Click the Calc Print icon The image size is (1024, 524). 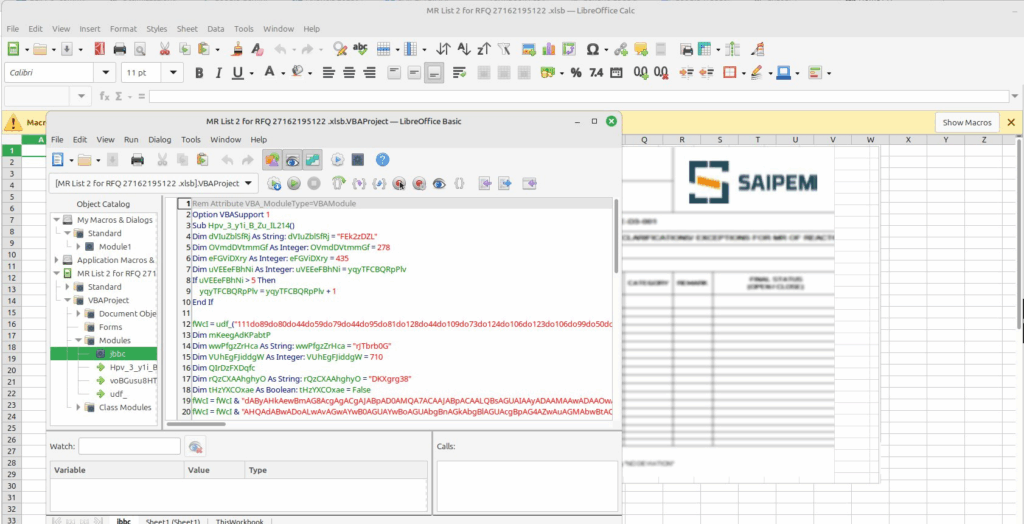120,49
